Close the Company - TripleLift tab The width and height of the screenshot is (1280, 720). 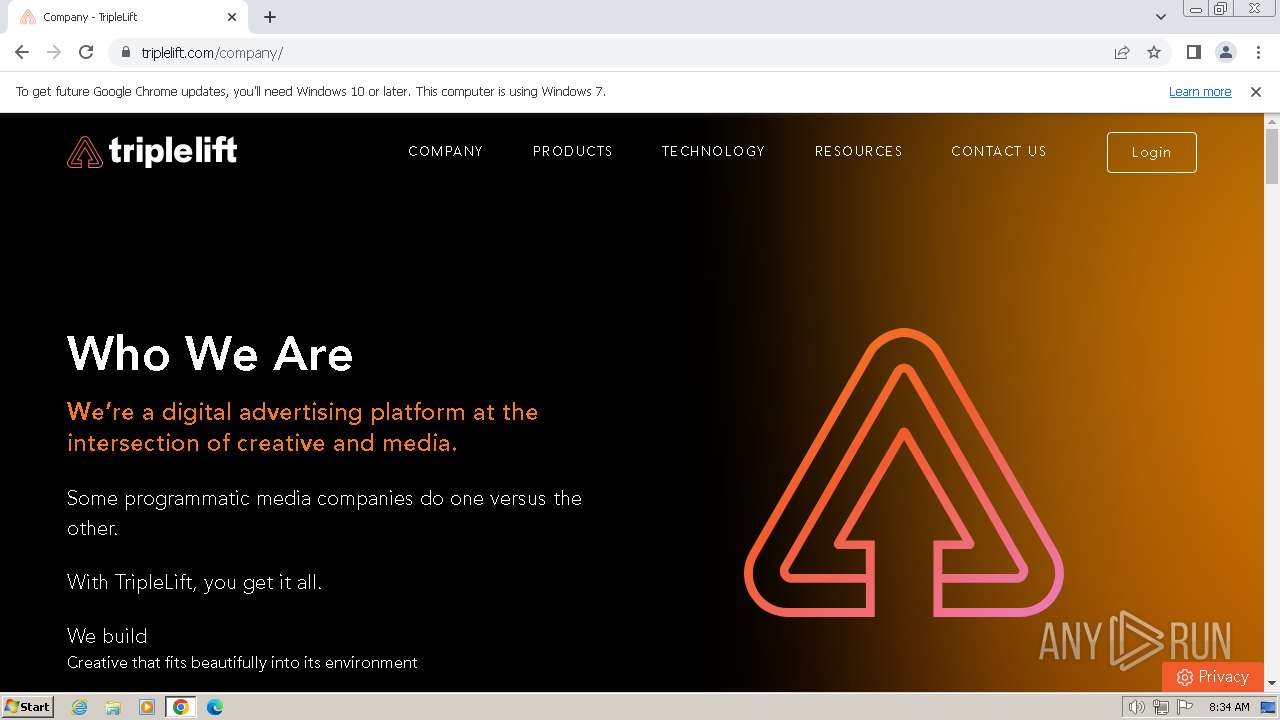click(232, 17)
